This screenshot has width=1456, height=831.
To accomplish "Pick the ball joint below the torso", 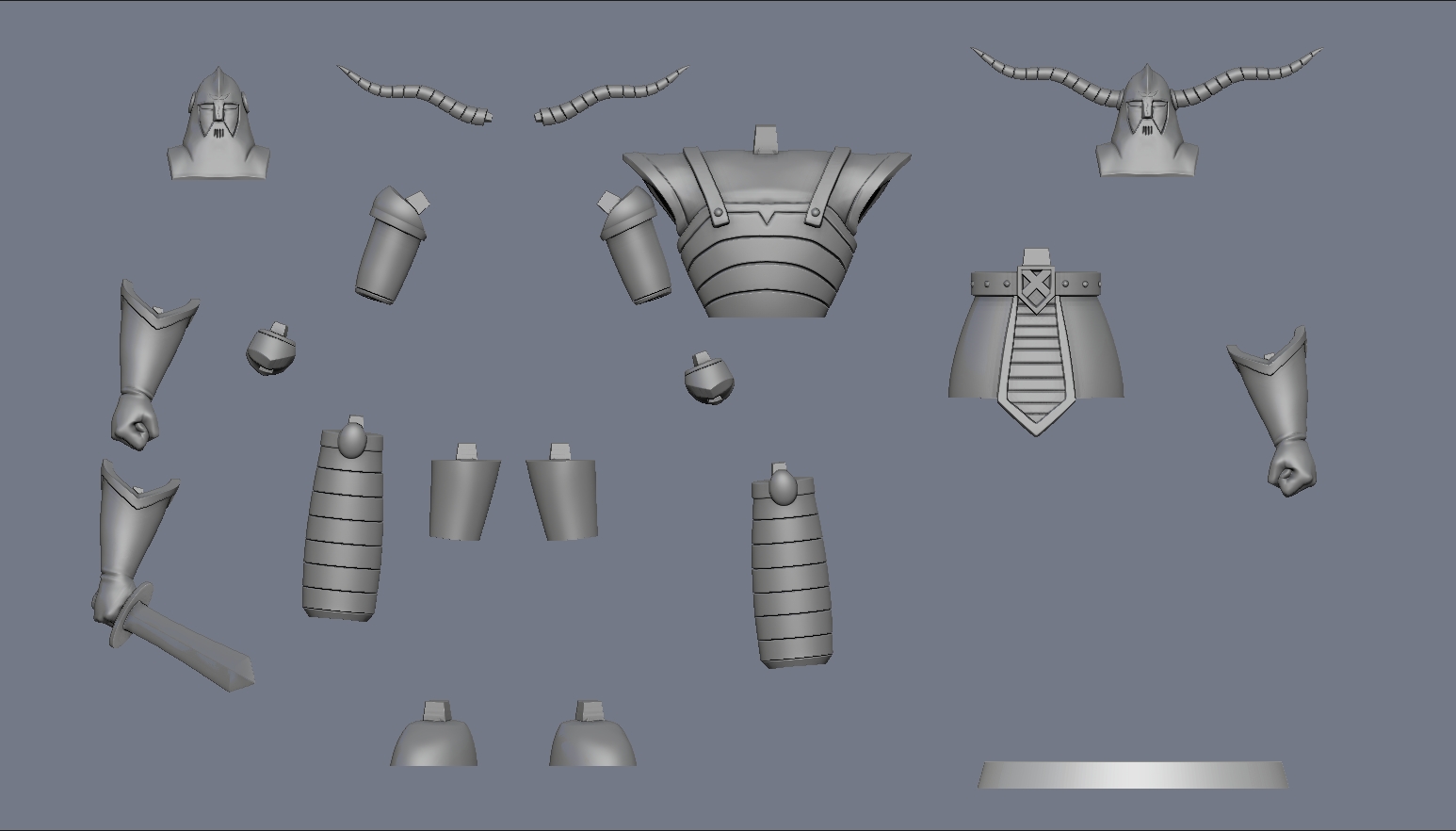I will [709, 379].
